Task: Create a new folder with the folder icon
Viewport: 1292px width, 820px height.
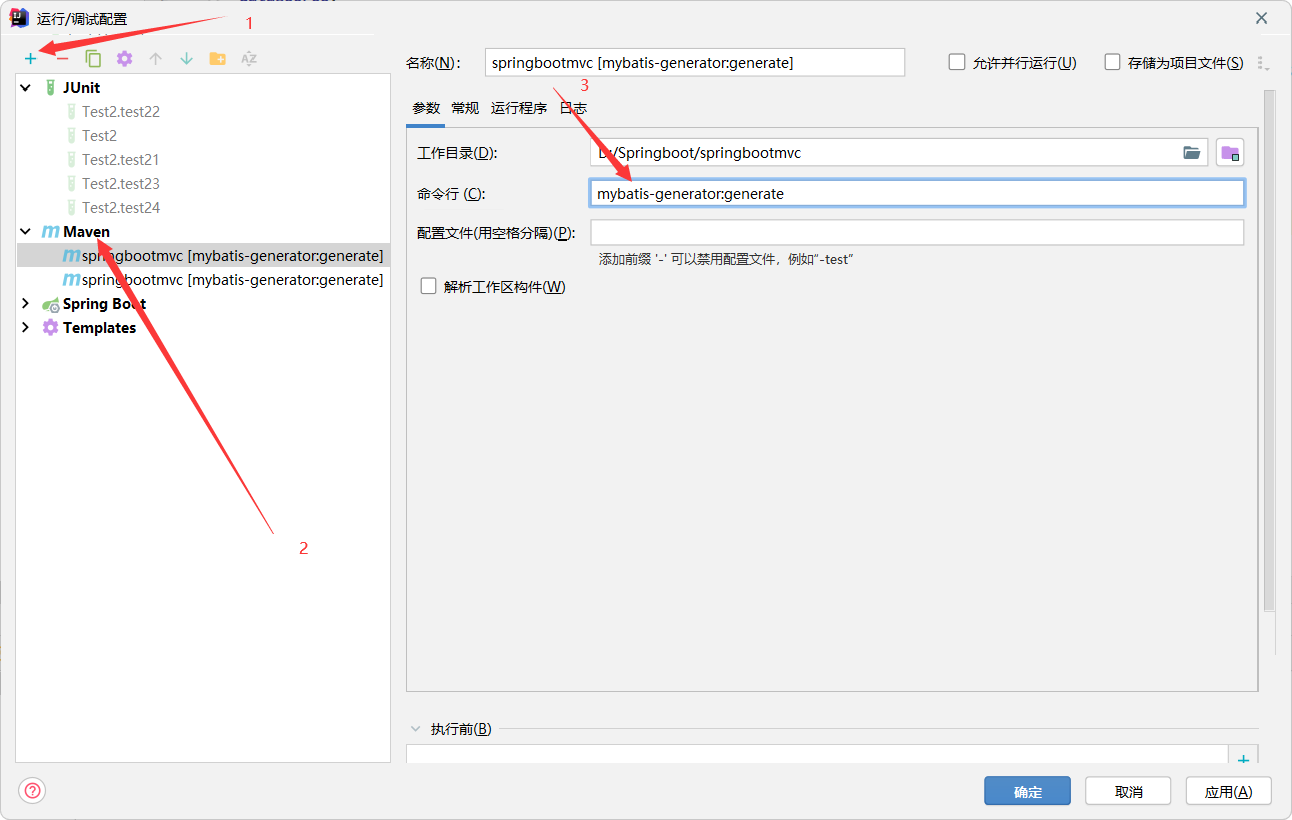Action: coord(217,59)
